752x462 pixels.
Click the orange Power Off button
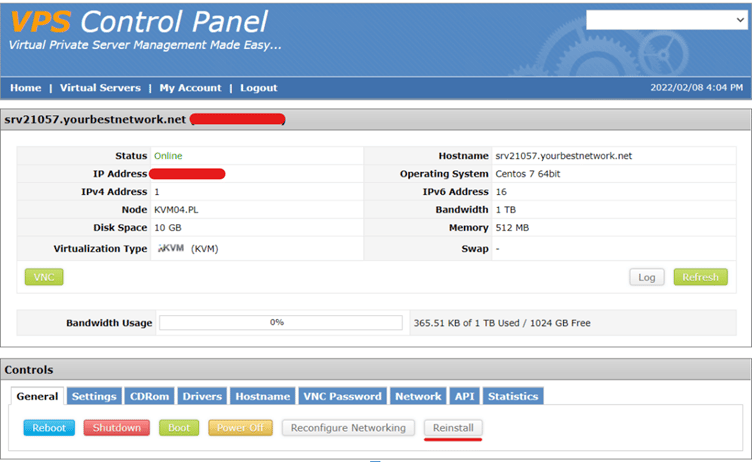pos(240,427)
